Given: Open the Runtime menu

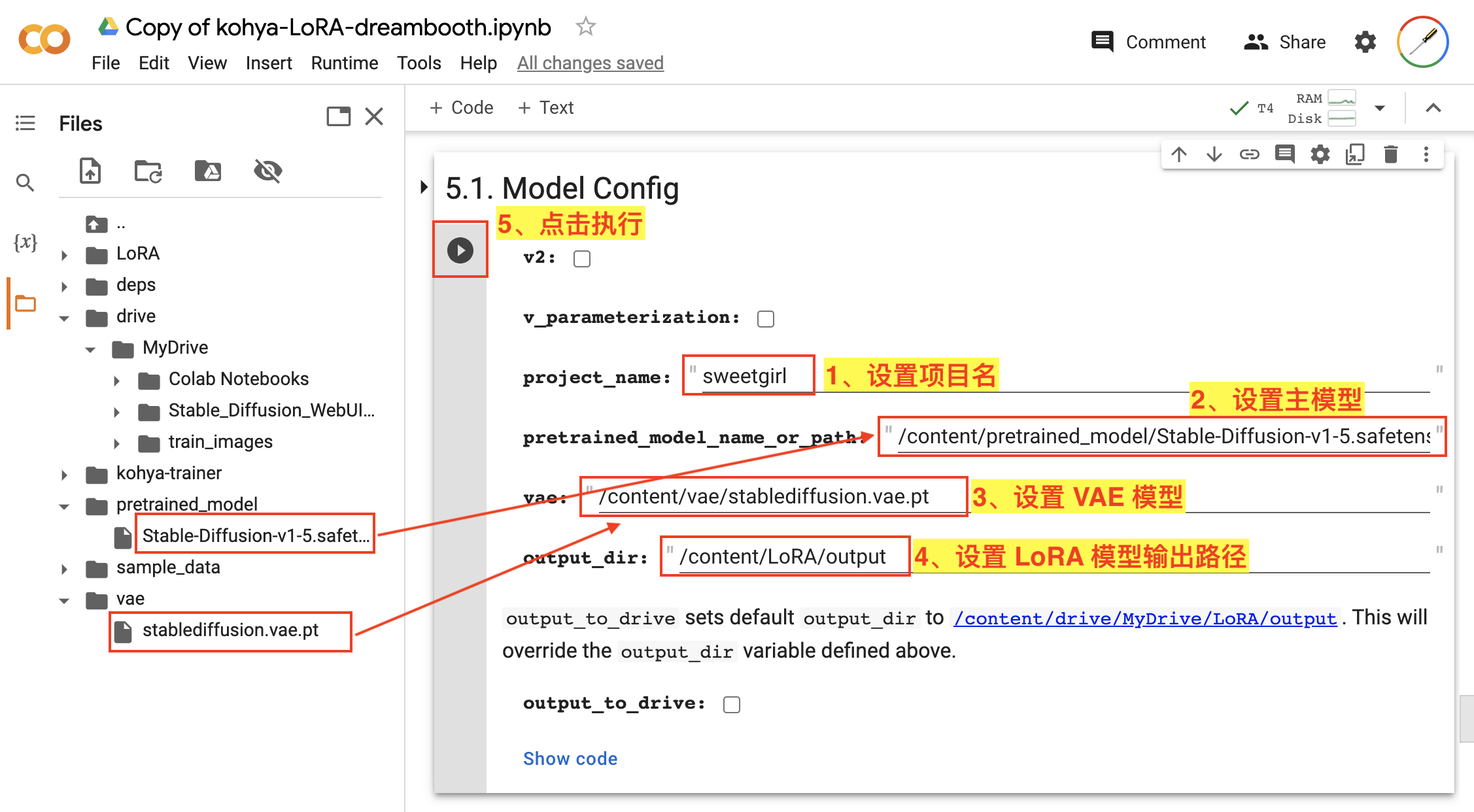Looking at the screenshot, I should (344, 63).
